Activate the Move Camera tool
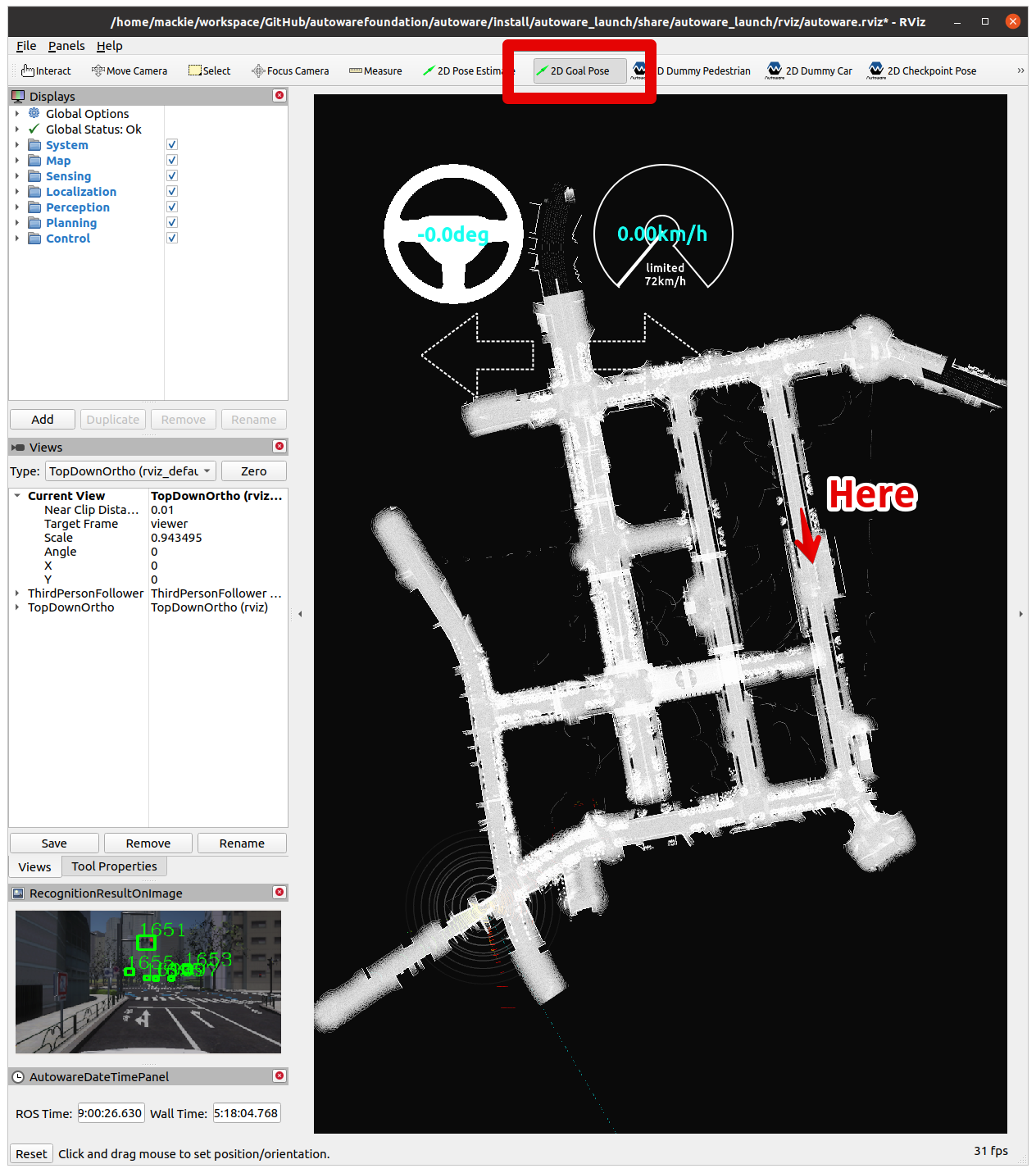1036x1173 pixels. 129,70
